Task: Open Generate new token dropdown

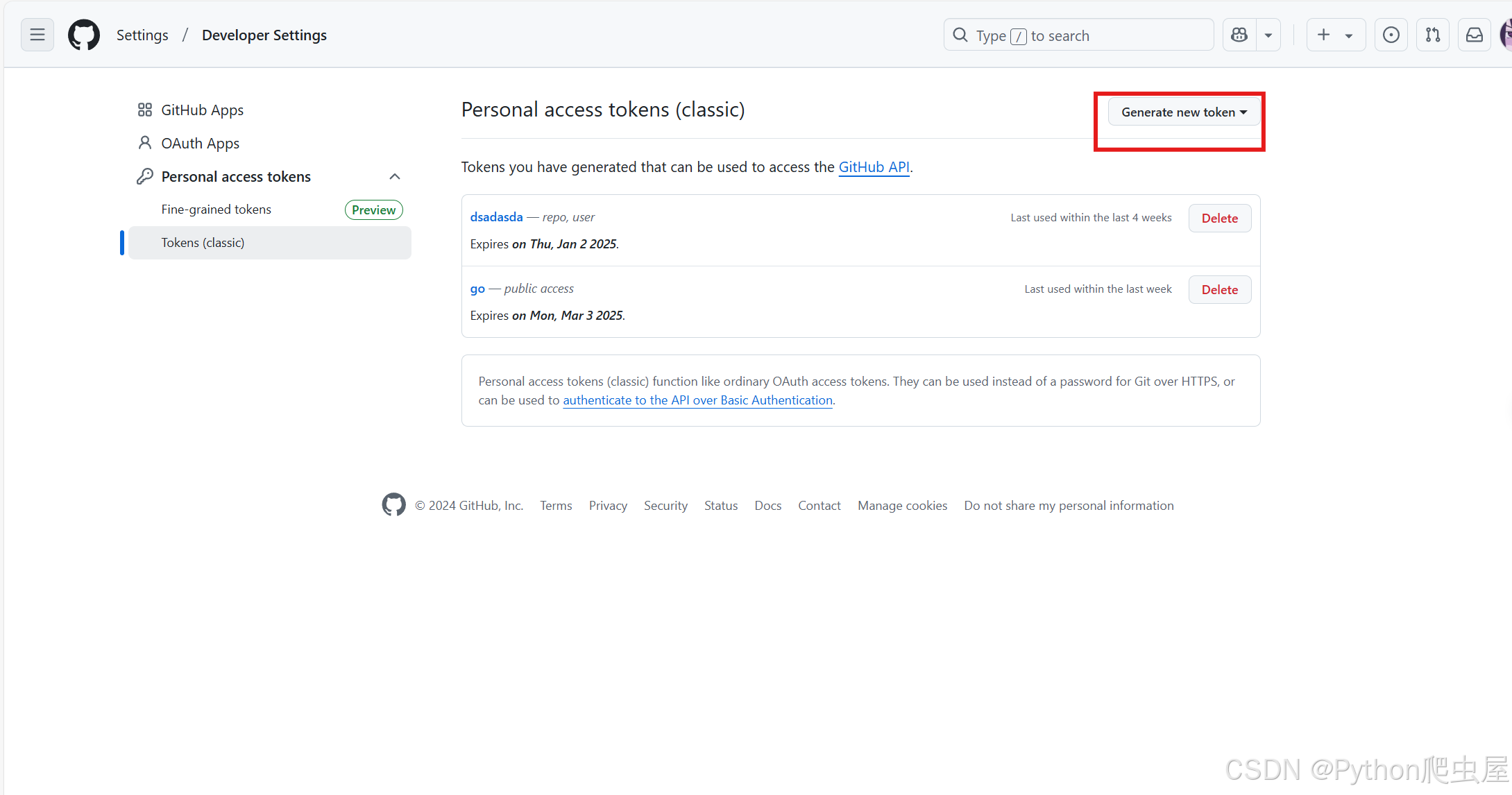Action: click(1184, 112)
